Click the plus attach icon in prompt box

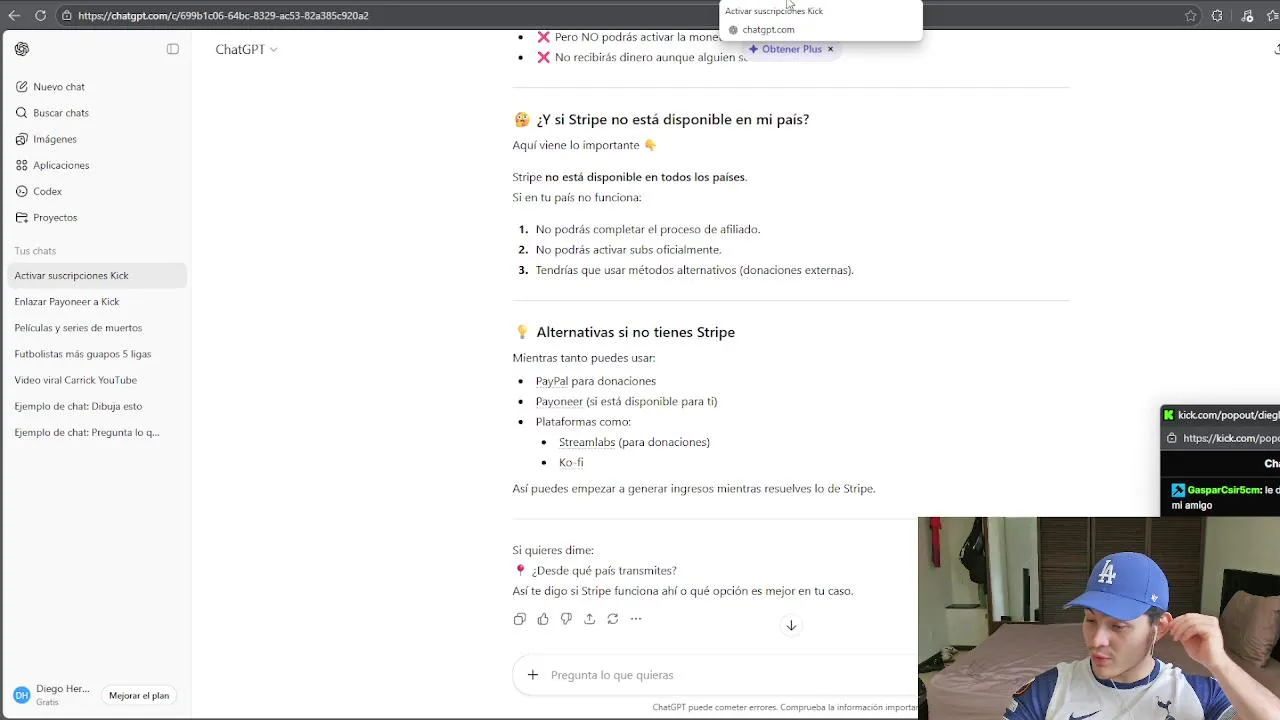click(533, 675)
